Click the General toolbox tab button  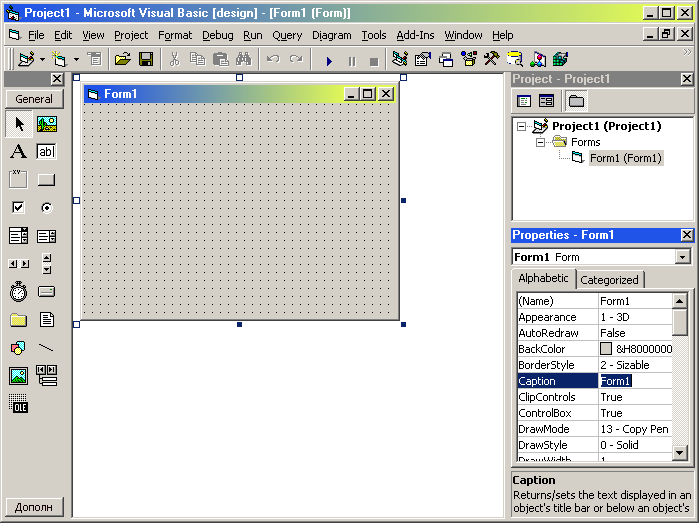click(34, 99)
